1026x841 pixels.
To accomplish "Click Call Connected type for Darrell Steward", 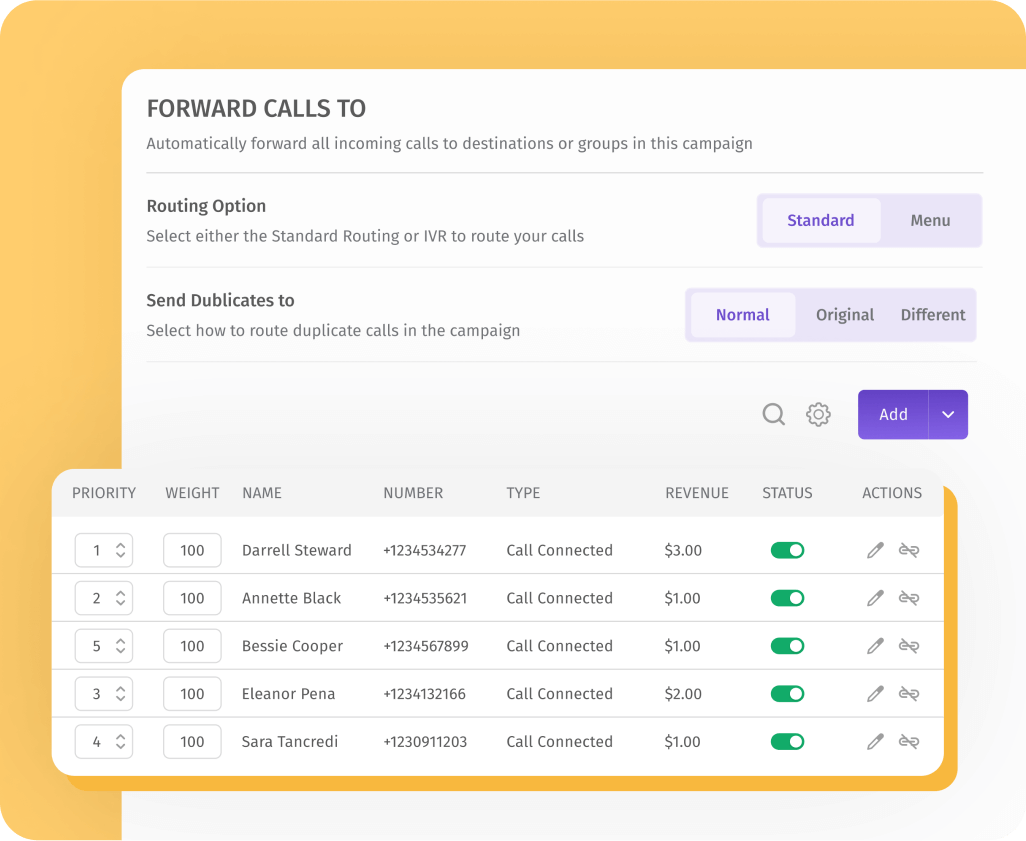I will [559, 550].
